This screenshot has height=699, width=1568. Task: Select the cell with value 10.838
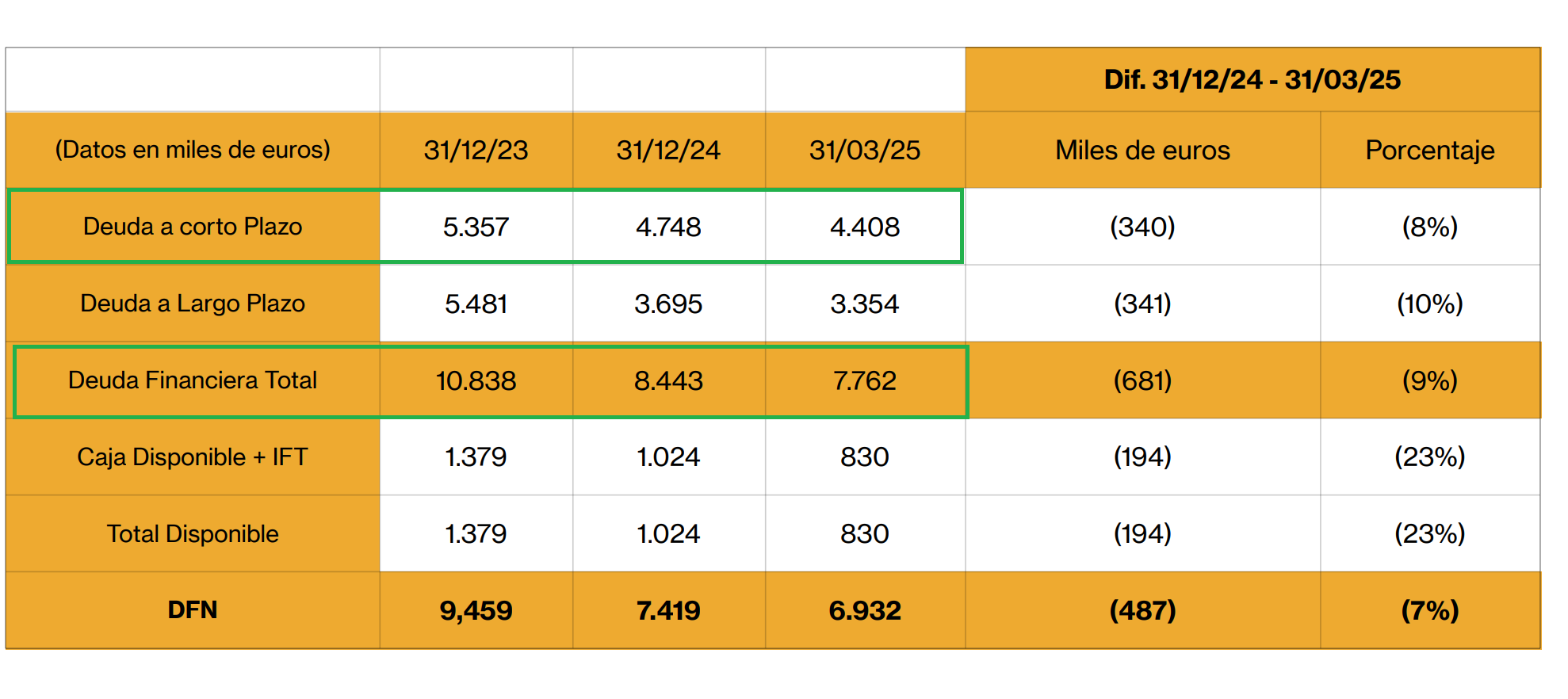click(476, 380)
